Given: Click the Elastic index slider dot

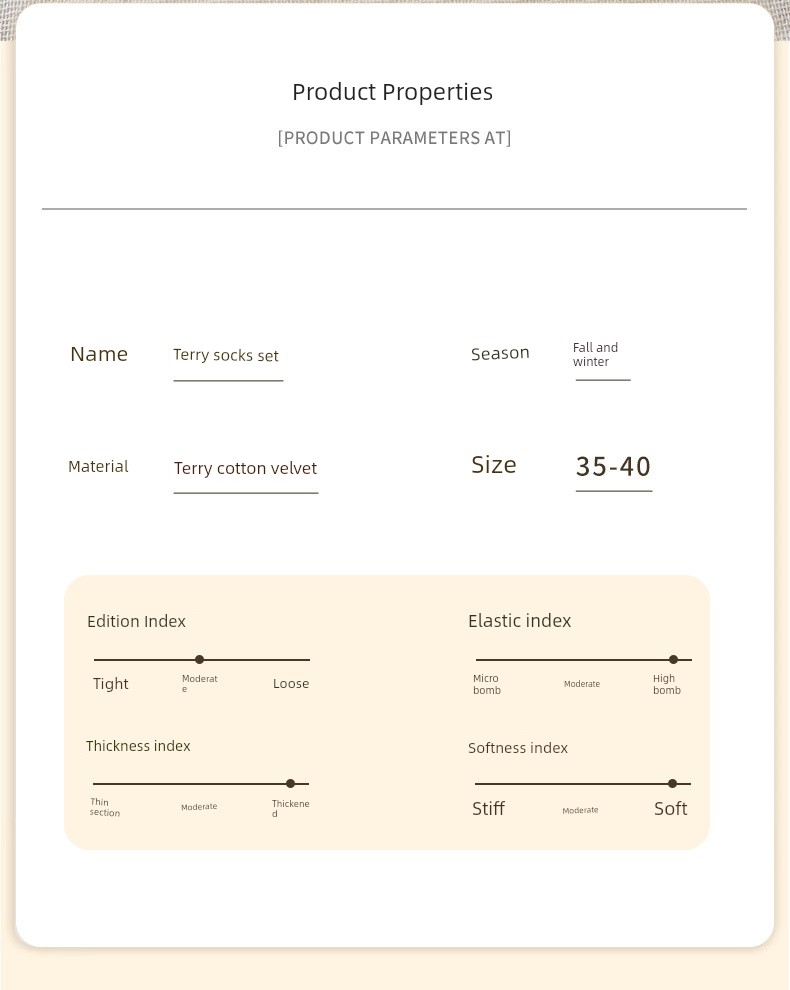Looking at the screenshot, I should tap(673, 659).
